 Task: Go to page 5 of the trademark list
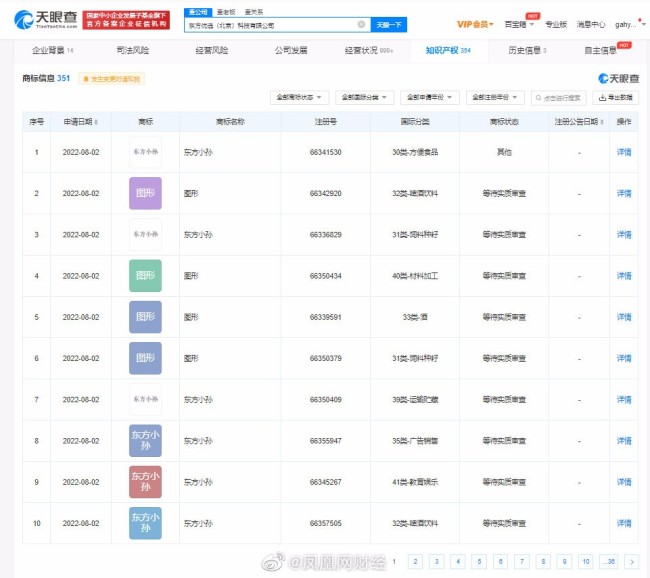479,562
